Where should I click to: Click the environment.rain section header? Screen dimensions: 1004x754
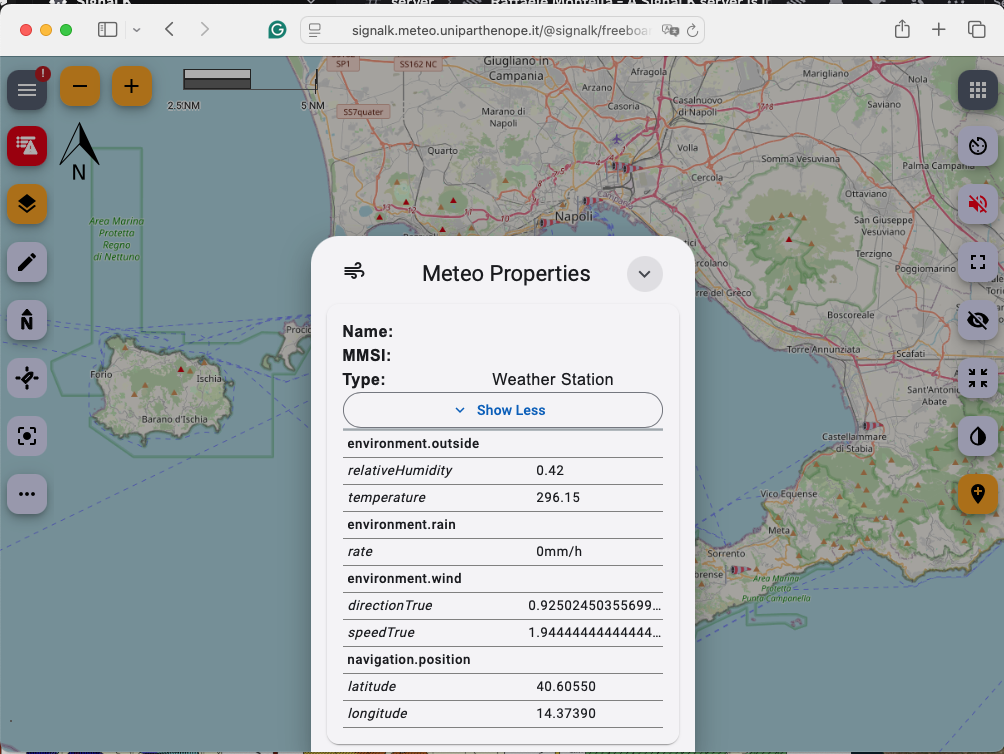click(401, 524)
